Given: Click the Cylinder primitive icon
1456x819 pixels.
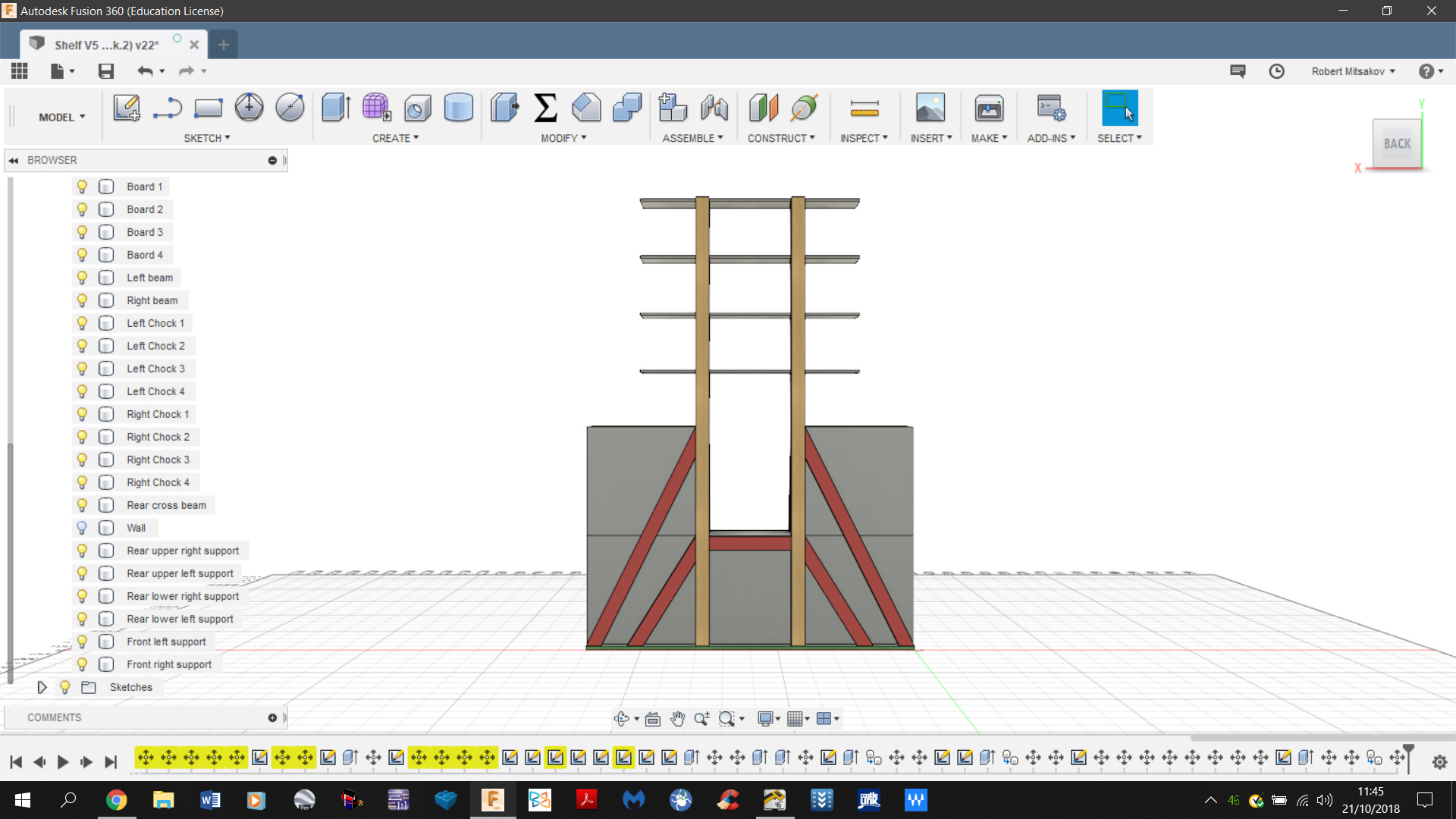Looking at the screenshot, I should pyautogui.click(x=459, y=108).
